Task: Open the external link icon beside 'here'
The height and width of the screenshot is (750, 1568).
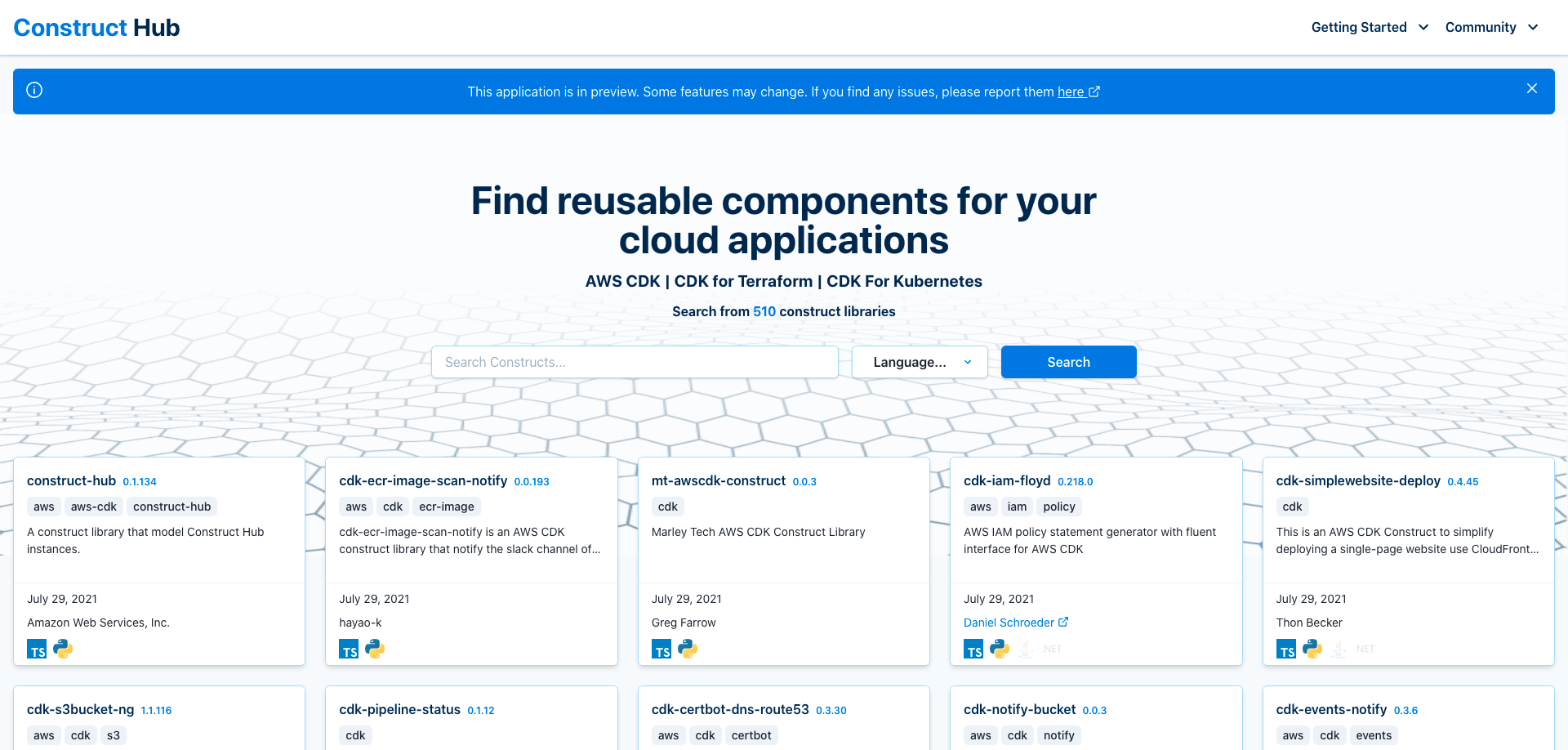Action: pos(1094,92)
